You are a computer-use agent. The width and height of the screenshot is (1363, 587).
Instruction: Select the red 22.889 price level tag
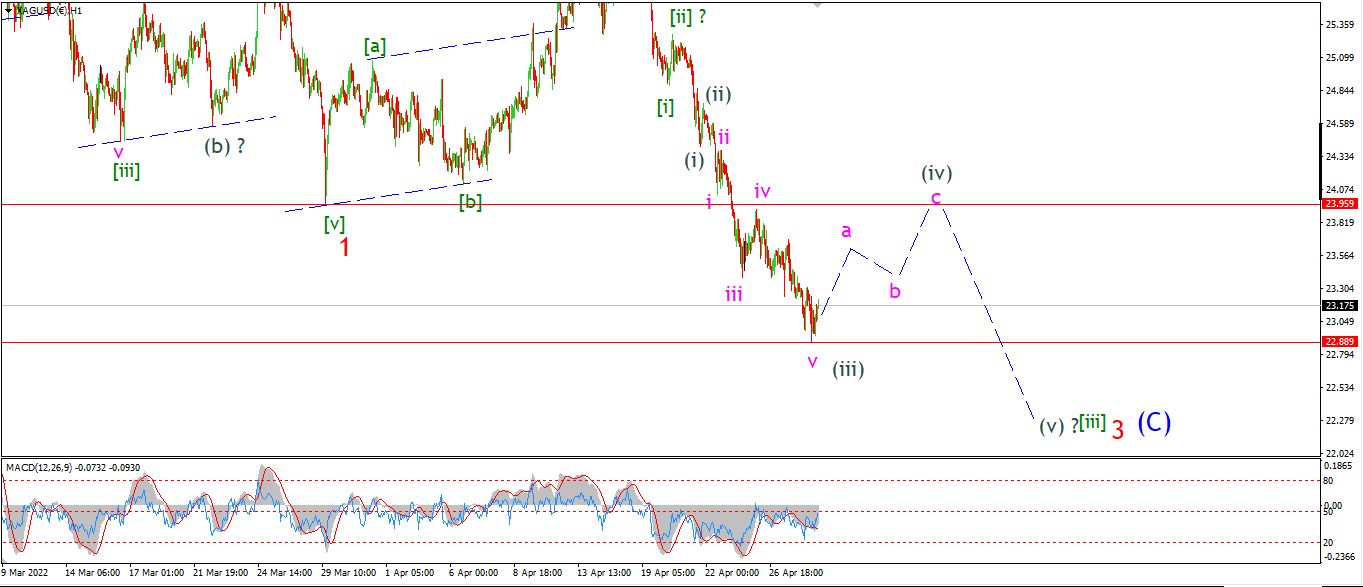tap(1341, 342)
